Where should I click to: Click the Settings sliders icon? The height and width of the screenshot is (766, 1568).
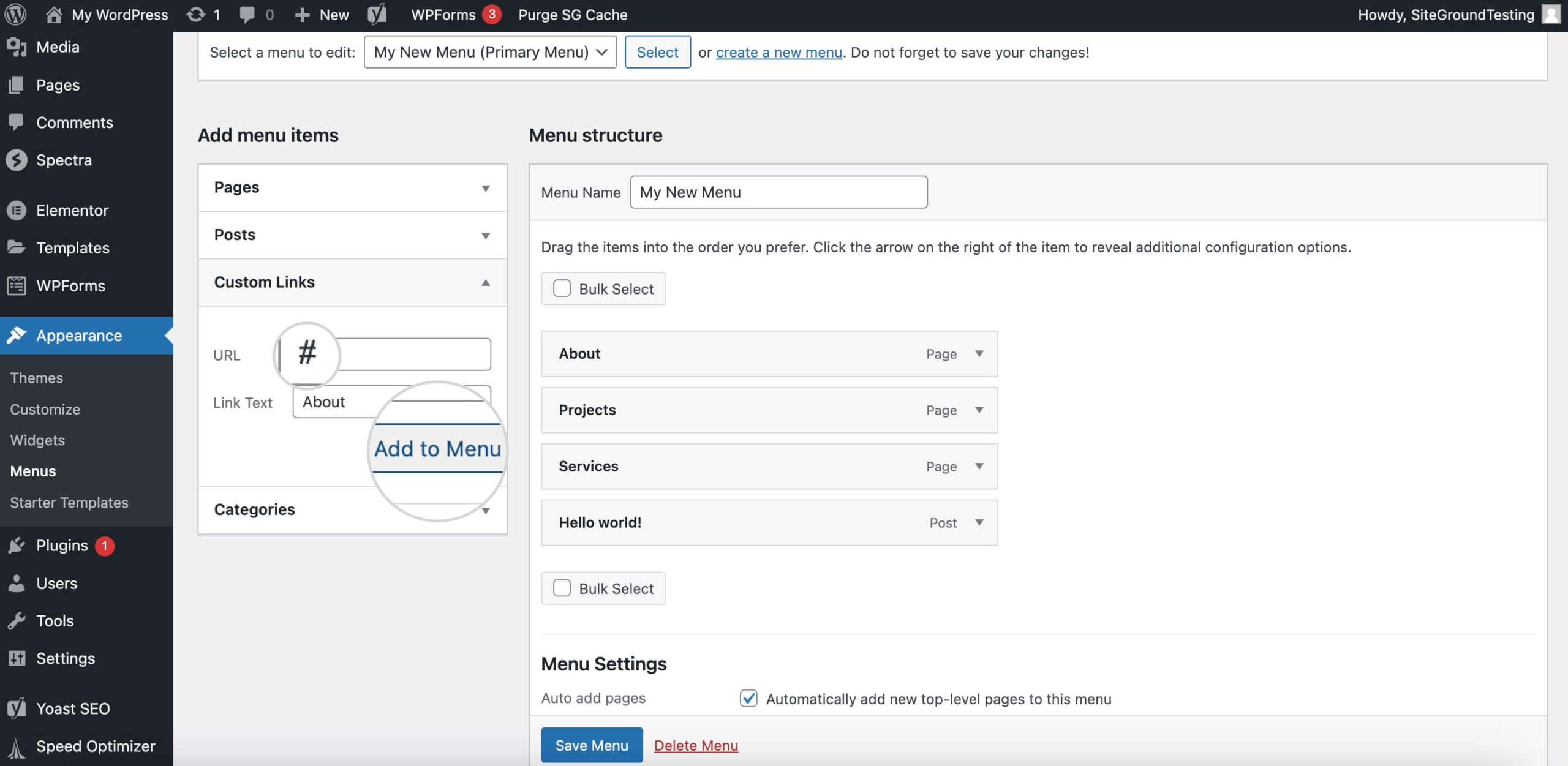[x=17, y=658]
